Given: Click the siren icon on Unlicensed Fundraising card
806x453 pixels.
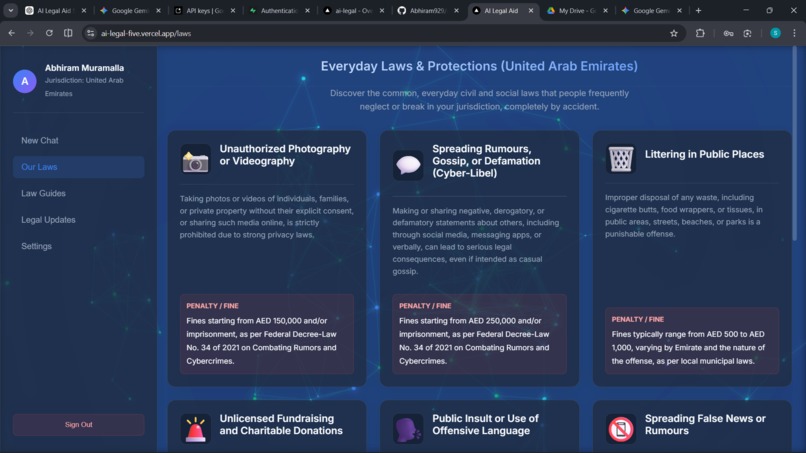Looking at the screenshot, I should (195, 428).
